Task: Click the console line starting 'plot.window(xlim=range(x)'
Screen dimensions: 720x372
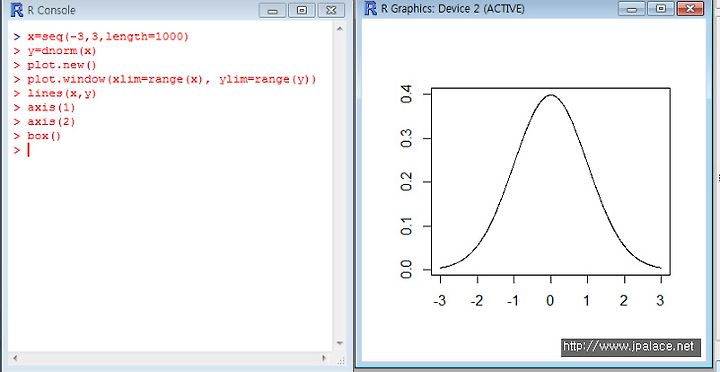Action: [x=172, y=79]
